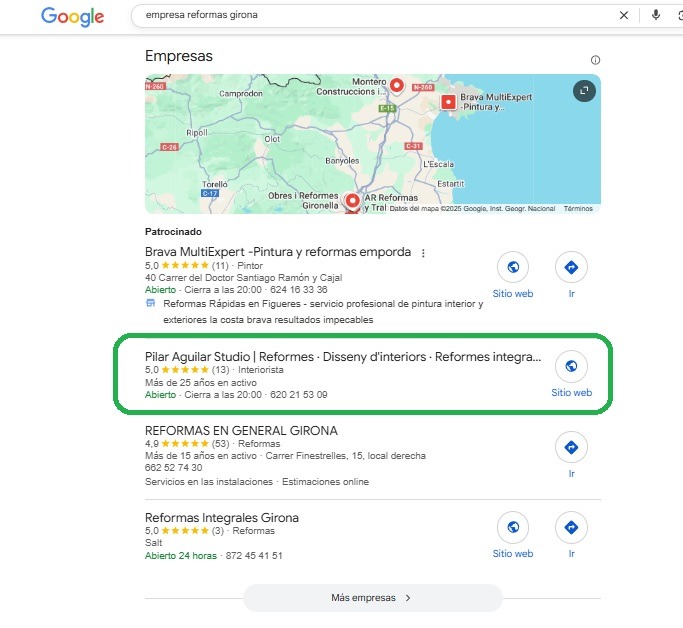Viewport: 683px width, 628px height.
Task: Click the Empresas heading
Action: (x=179, y=56)
